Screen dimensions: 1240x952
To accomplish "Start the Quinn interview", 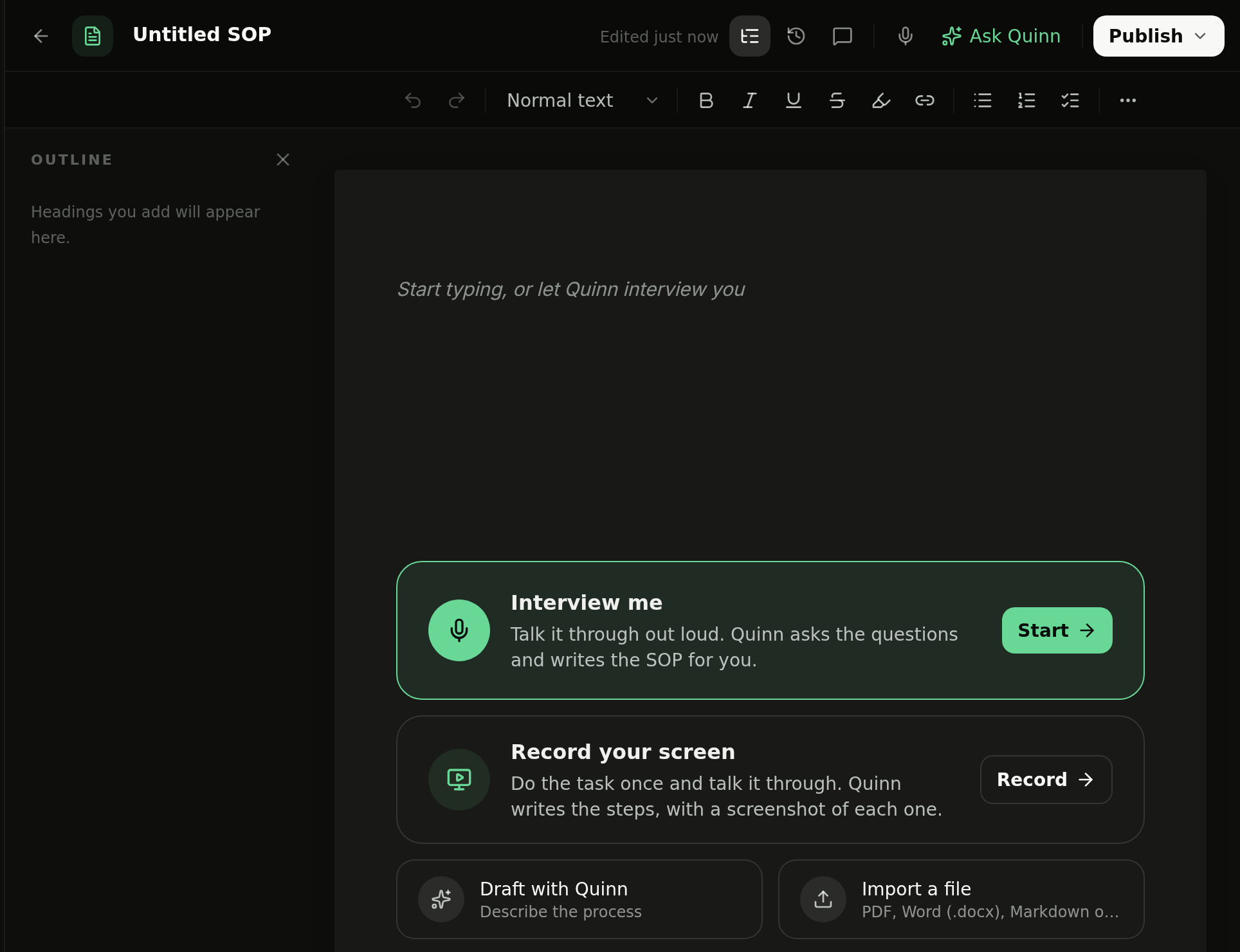I will pyautogui.click(x=1057, y=630).
